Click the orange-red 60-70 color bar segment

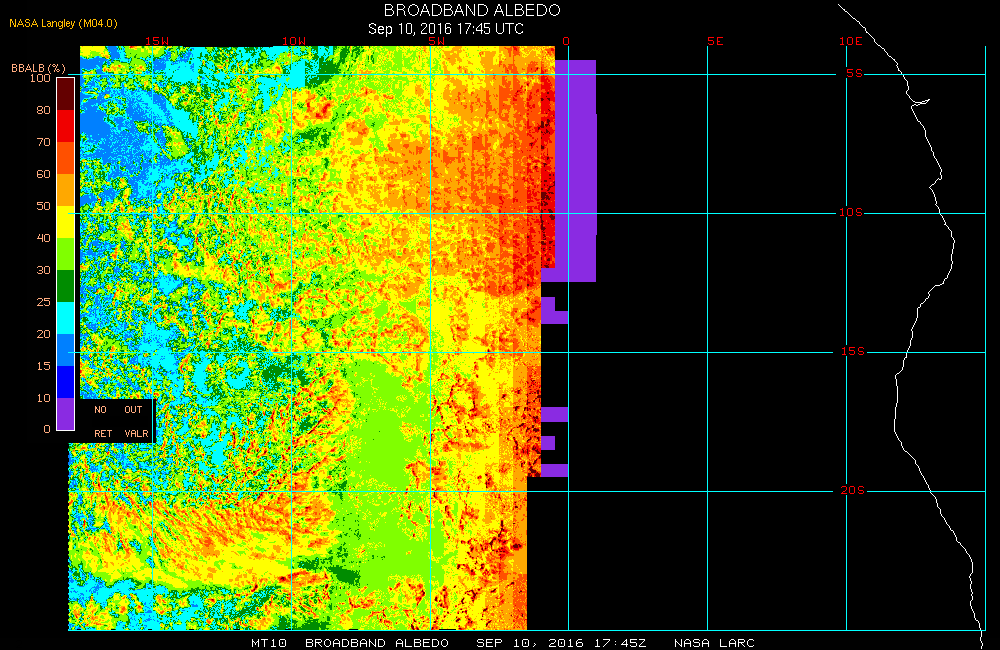tap(66, 158)
